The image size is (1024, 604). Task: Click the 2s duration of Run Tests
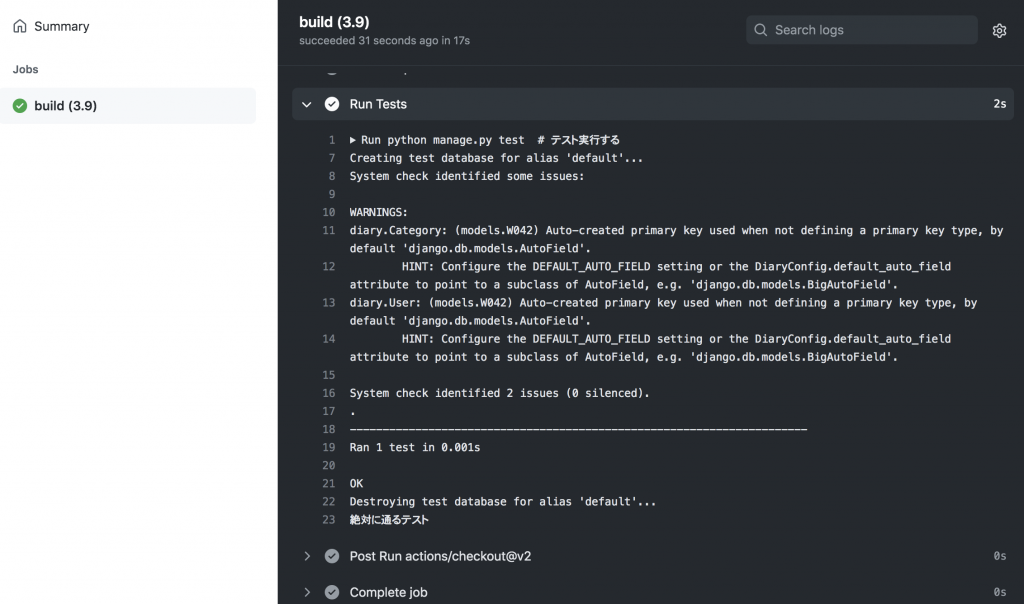click(x=999, y=104)
